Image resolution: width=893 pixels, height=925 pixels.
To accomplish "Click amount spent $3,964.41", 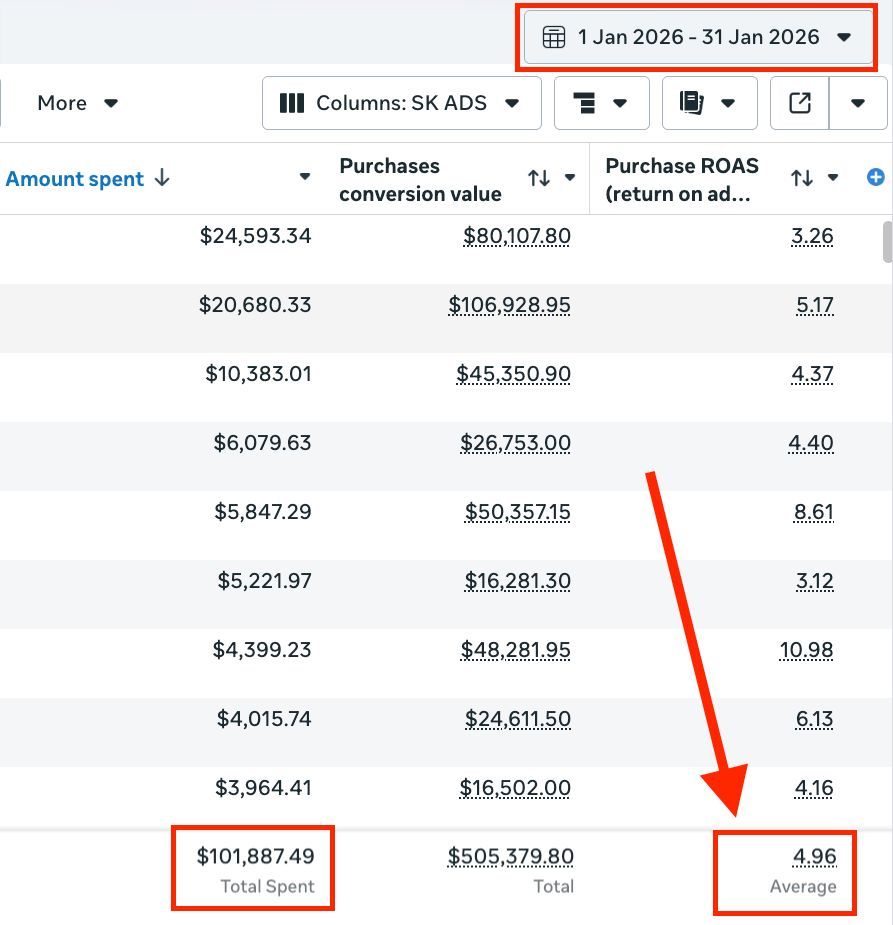I will coord(263,788).
